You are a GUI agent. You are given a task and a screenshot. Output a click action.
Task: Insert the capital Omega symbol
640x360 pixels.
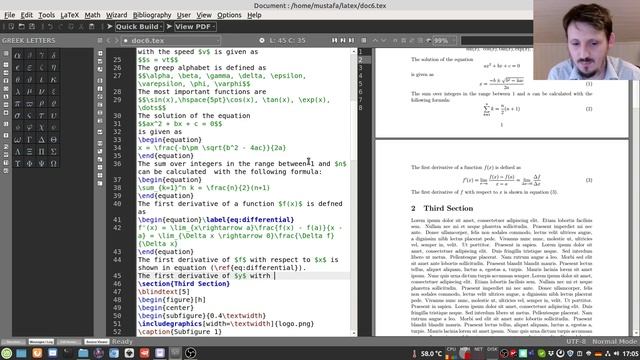click(53, 164)
